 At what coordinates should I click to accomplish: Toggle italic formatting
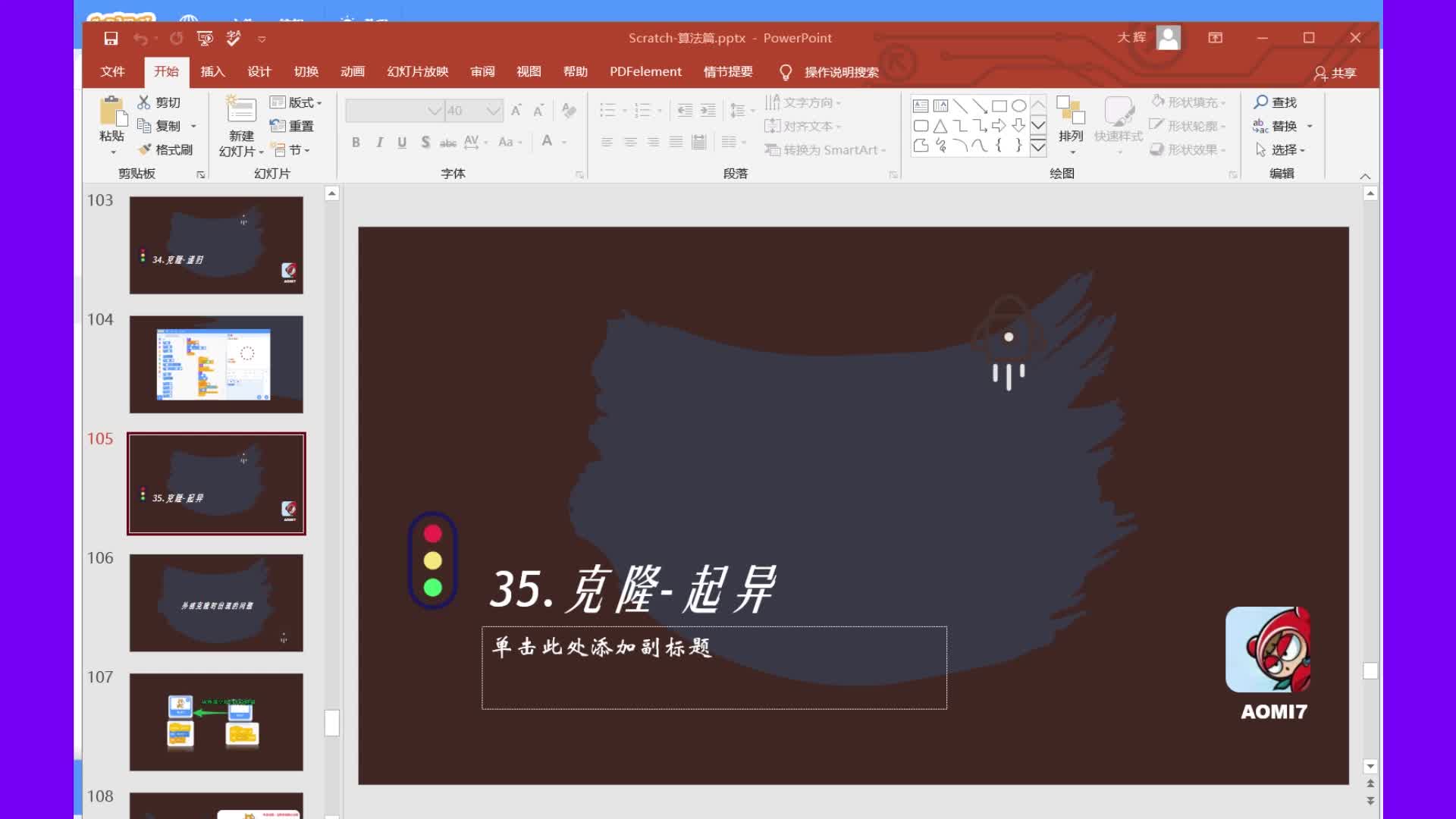click(379, 142)
